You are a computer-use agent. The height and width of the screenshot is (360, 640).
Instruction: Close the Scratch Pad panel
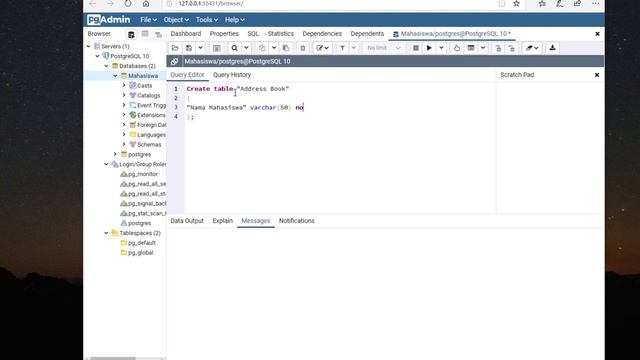click(x=597, y=75)
